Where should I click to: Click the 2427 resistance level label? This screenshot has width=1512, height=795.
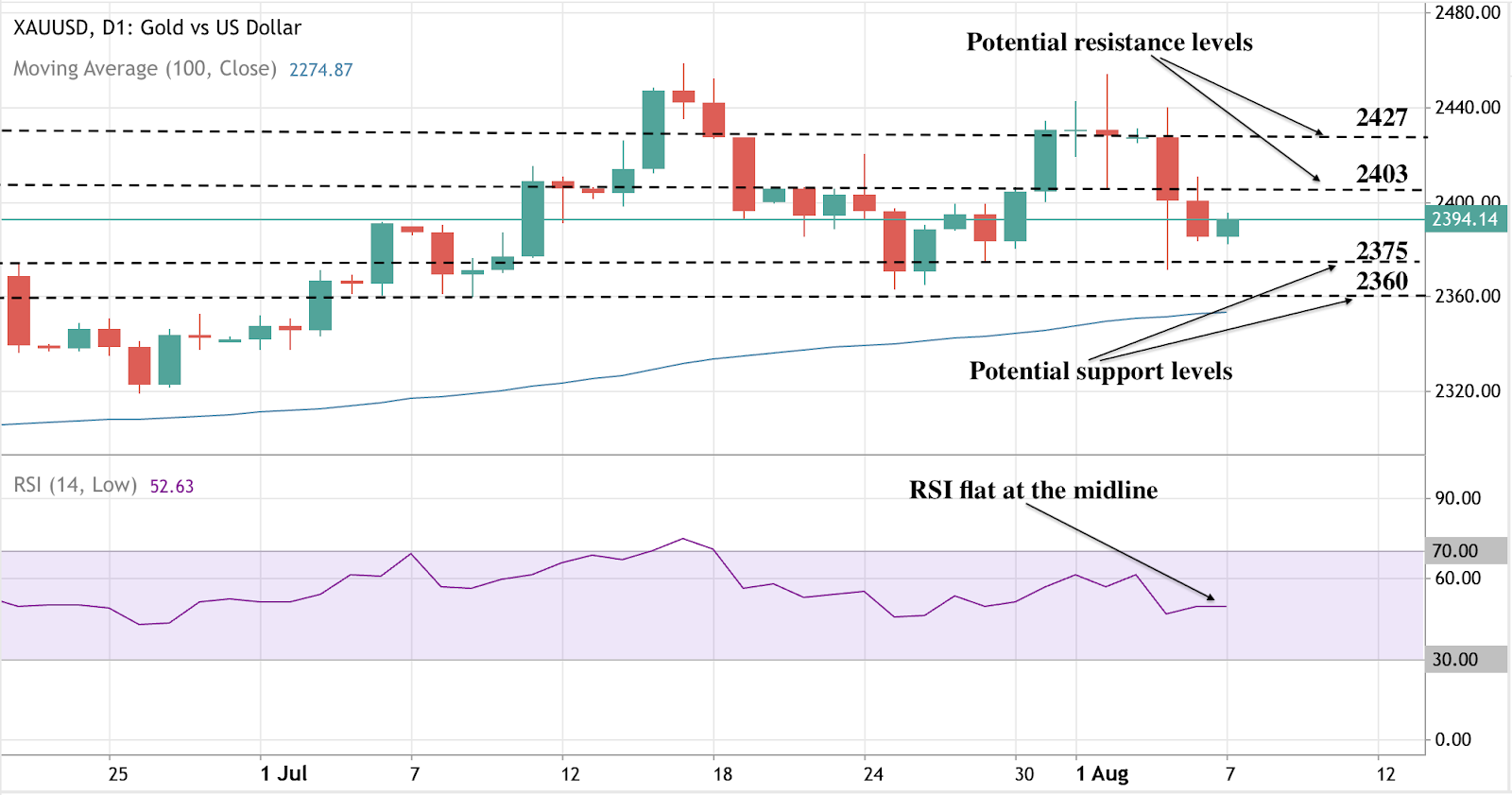point(1382,117)
